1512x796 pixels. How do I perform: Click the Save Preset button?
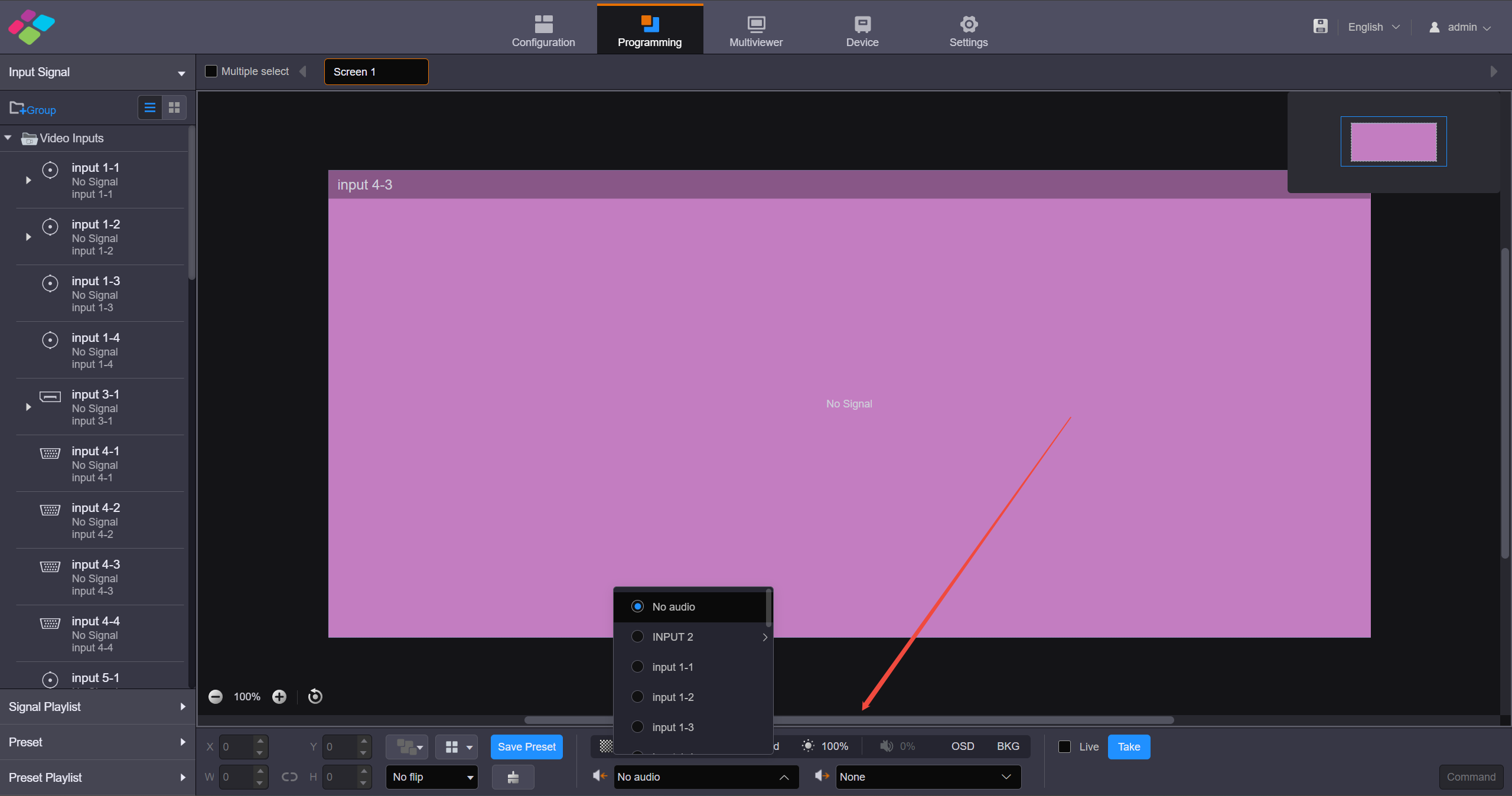(526, 746)
